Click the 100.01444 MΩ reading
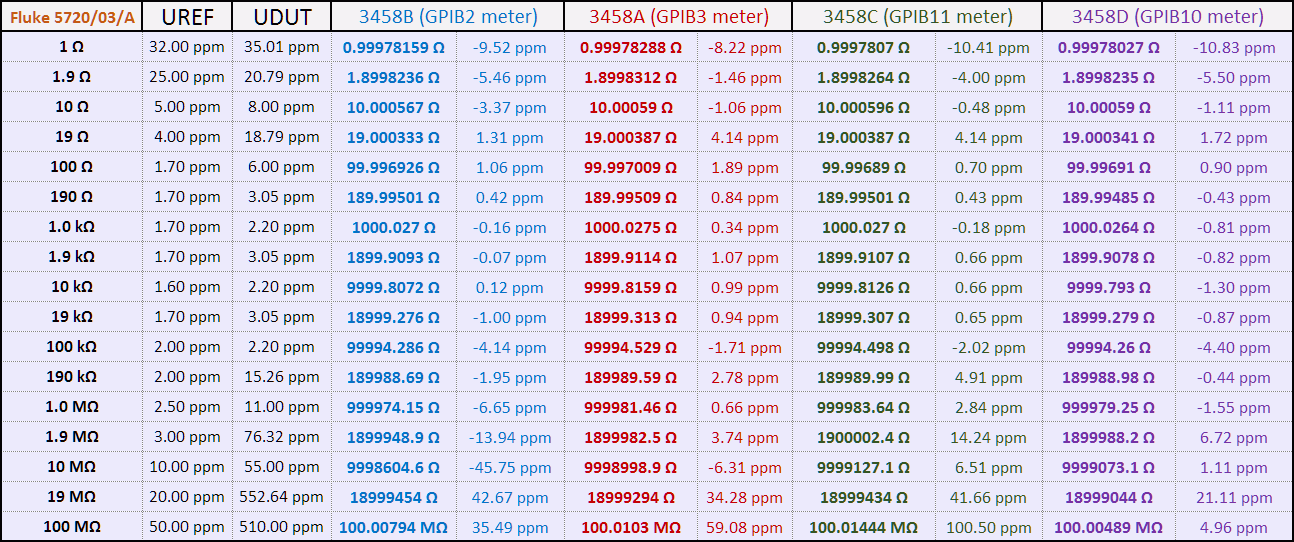 (863, 528)
